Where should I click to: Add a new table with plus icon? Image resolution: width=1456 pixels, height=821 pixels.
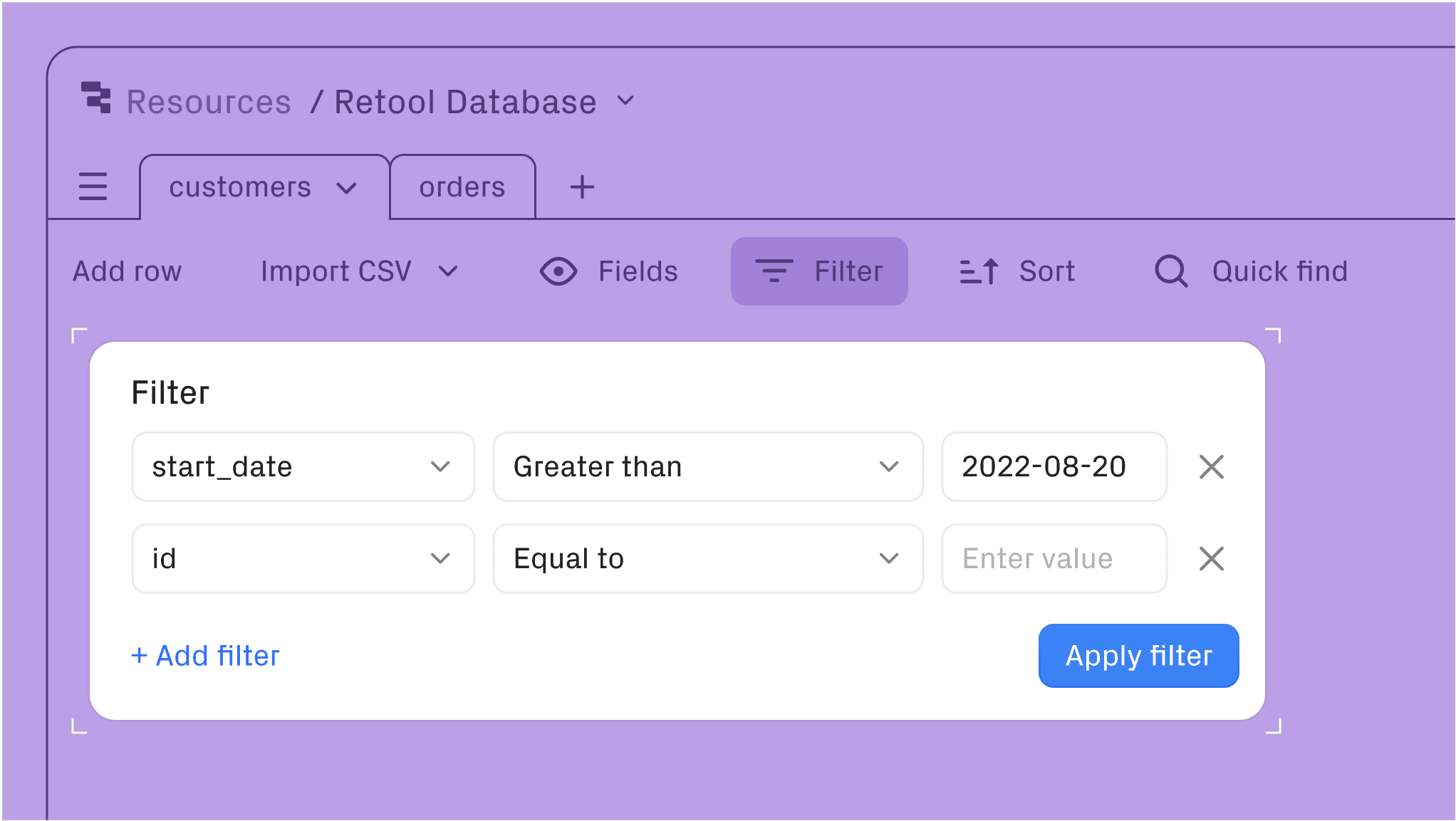[x=582, y=187]
